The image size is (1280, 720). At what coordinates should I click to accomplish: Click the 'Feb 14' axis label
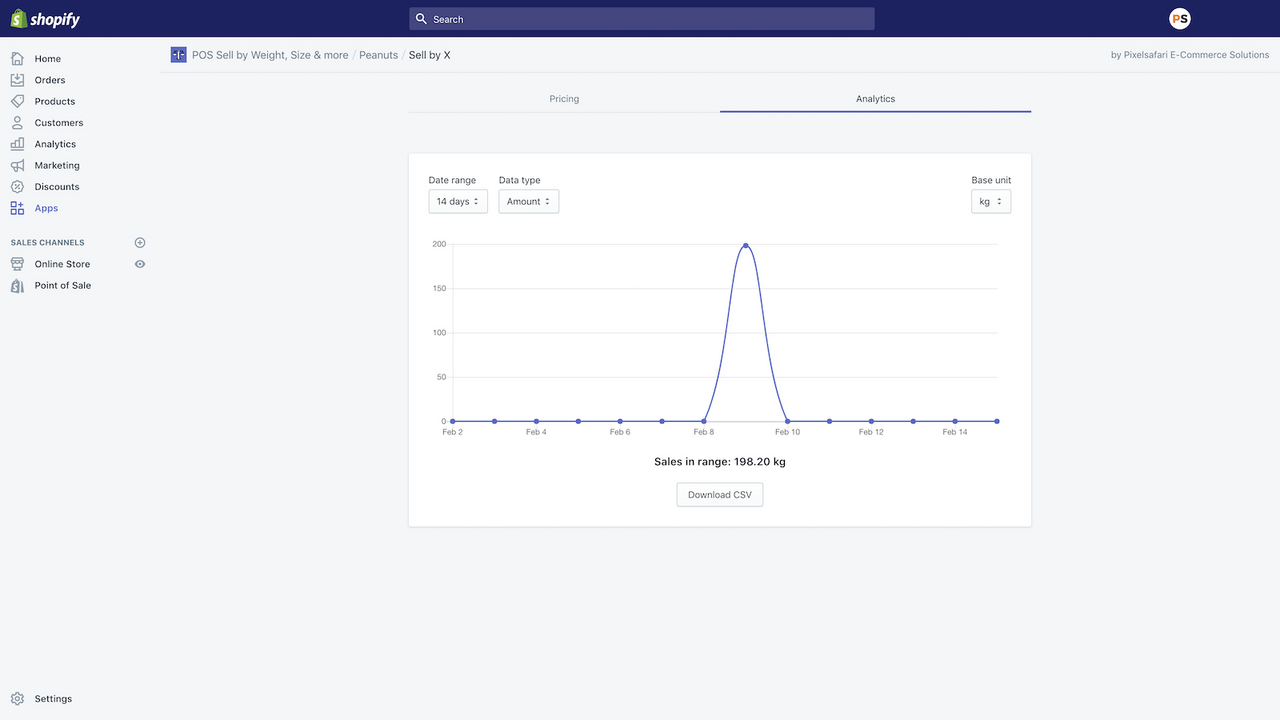coord(955,432)
